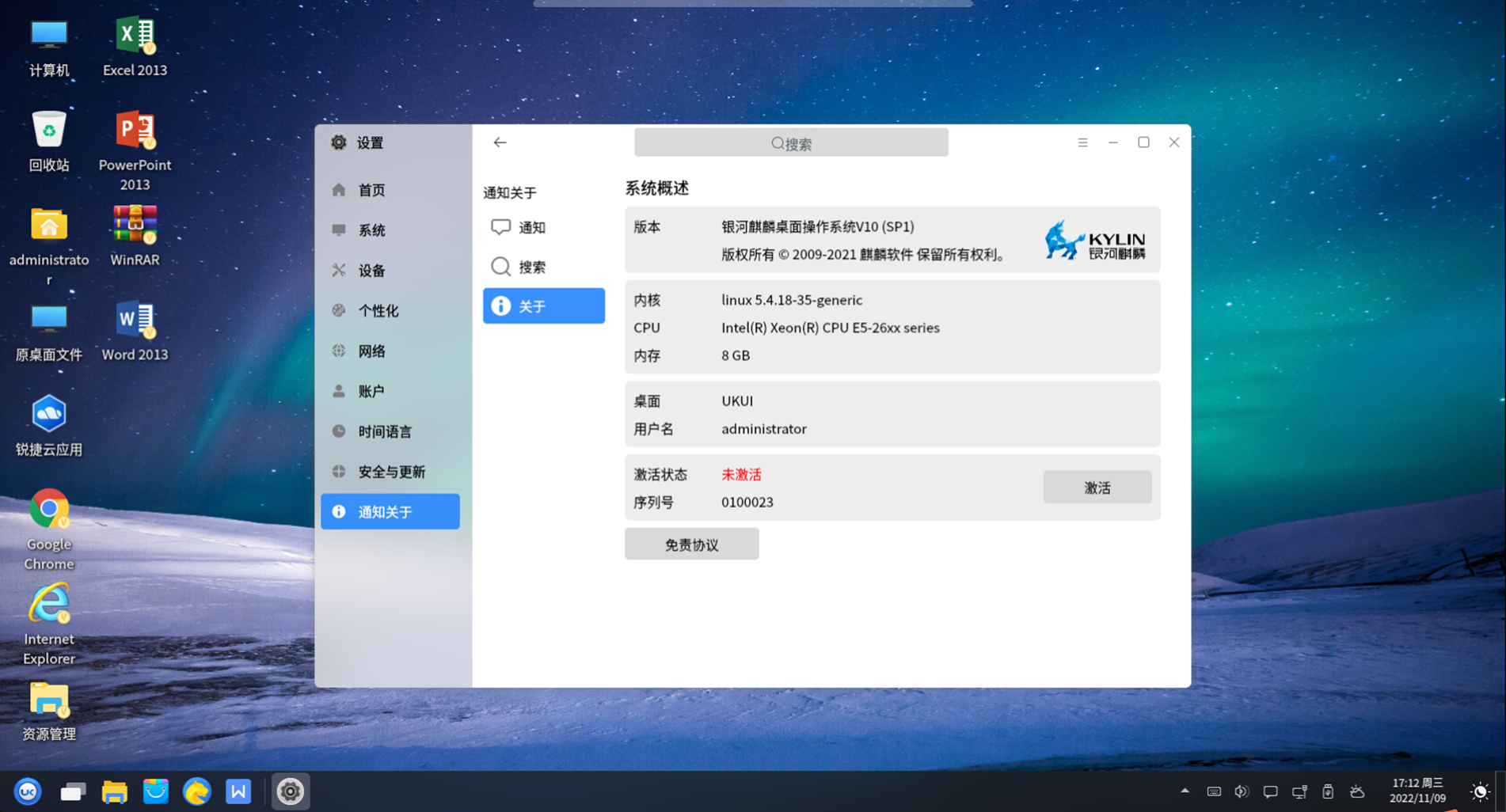Open Excel 2013 desktop shortcut
This screenshot has width=1506, height=812.
coord(135,47)
